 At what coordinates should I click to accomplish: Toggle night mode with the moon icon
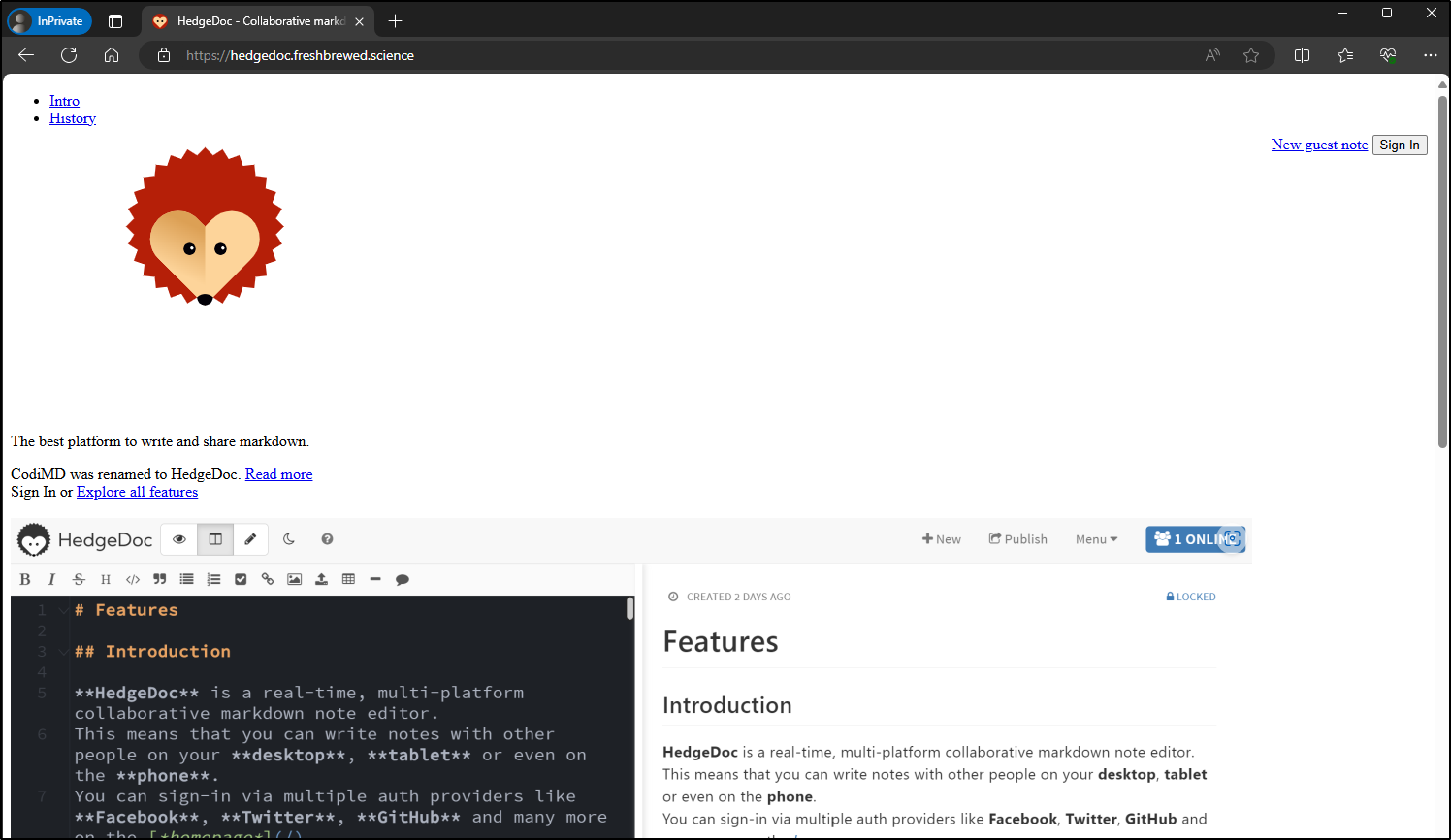pos(289,539)
